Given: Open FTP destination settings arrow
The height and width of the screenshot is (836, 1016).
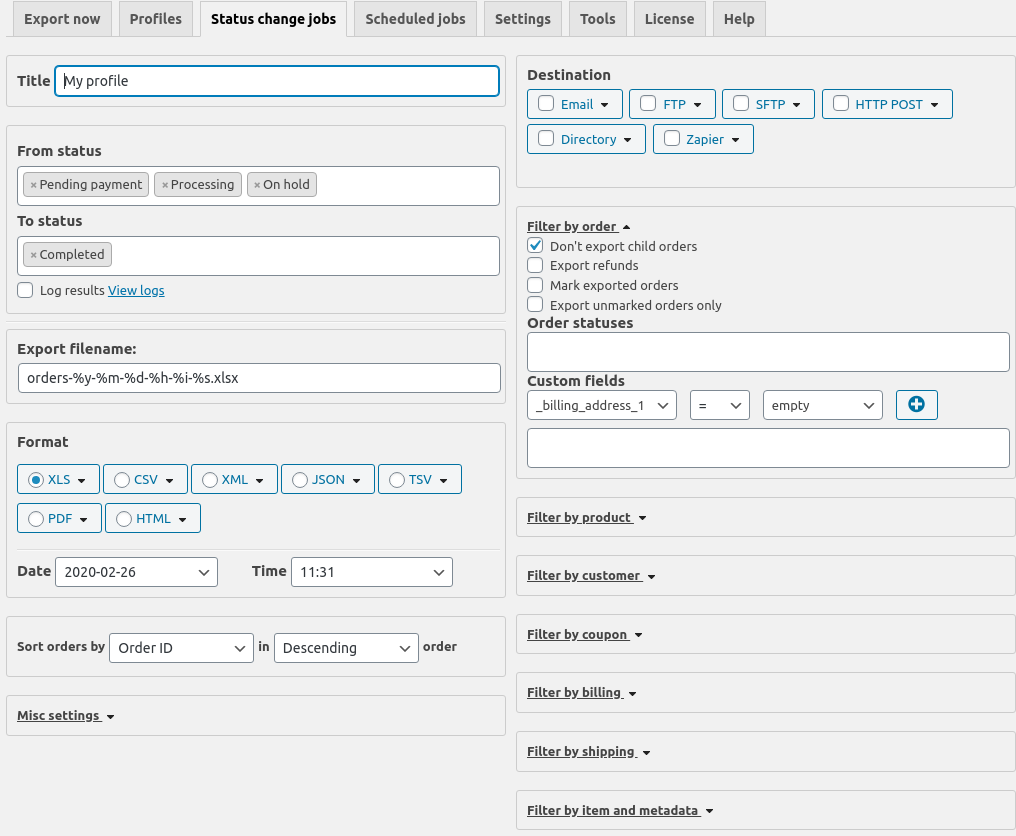Looking at the screenshot, I should point(698,105).
